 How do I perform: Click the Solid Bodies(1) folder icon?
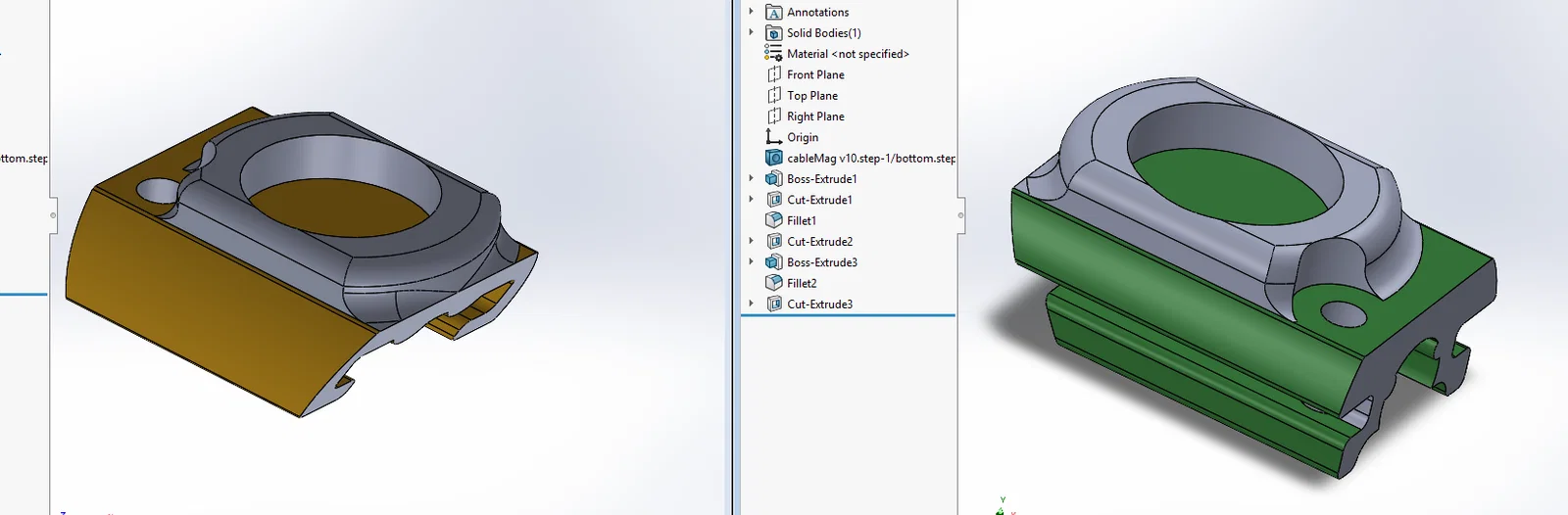coord(774,32)
